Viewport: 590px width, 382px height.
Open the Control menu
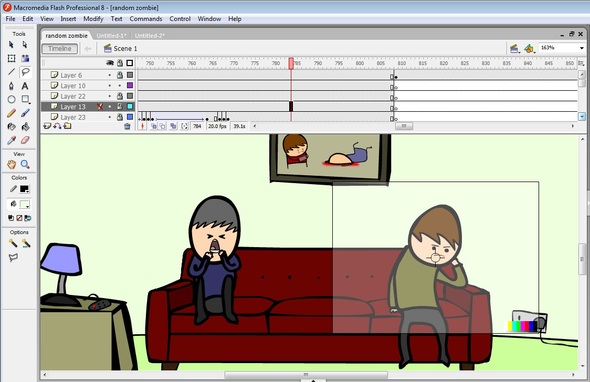click(180, 19)
